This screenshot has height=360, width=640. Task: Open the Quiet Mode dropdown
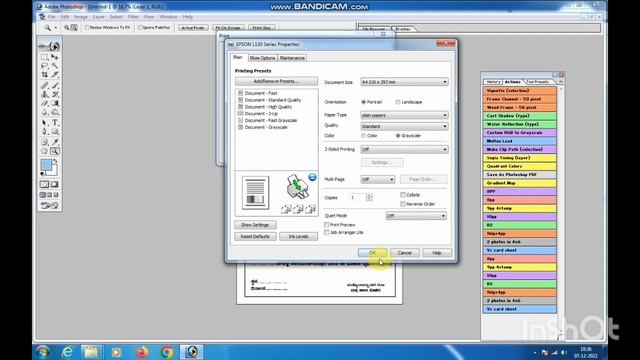click(x=416, y=216)
